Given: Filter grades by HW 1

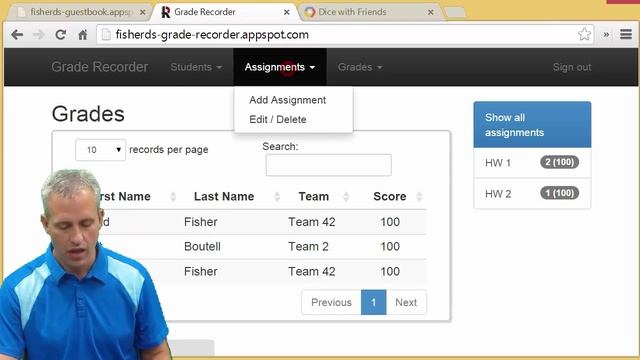Looking at the screenshot, I should 532,163.
